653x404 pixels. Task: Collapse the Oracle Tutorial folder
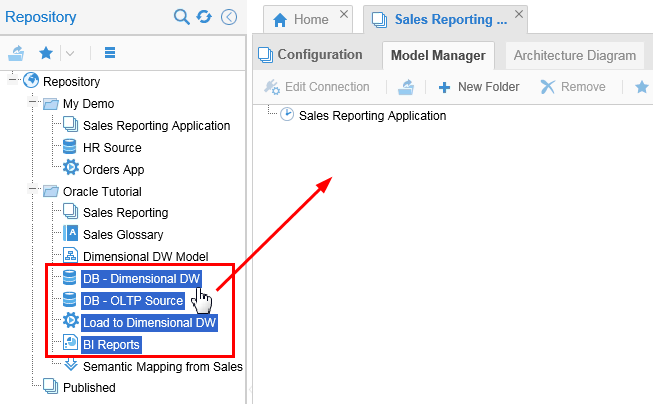click(x=32, y=189)
